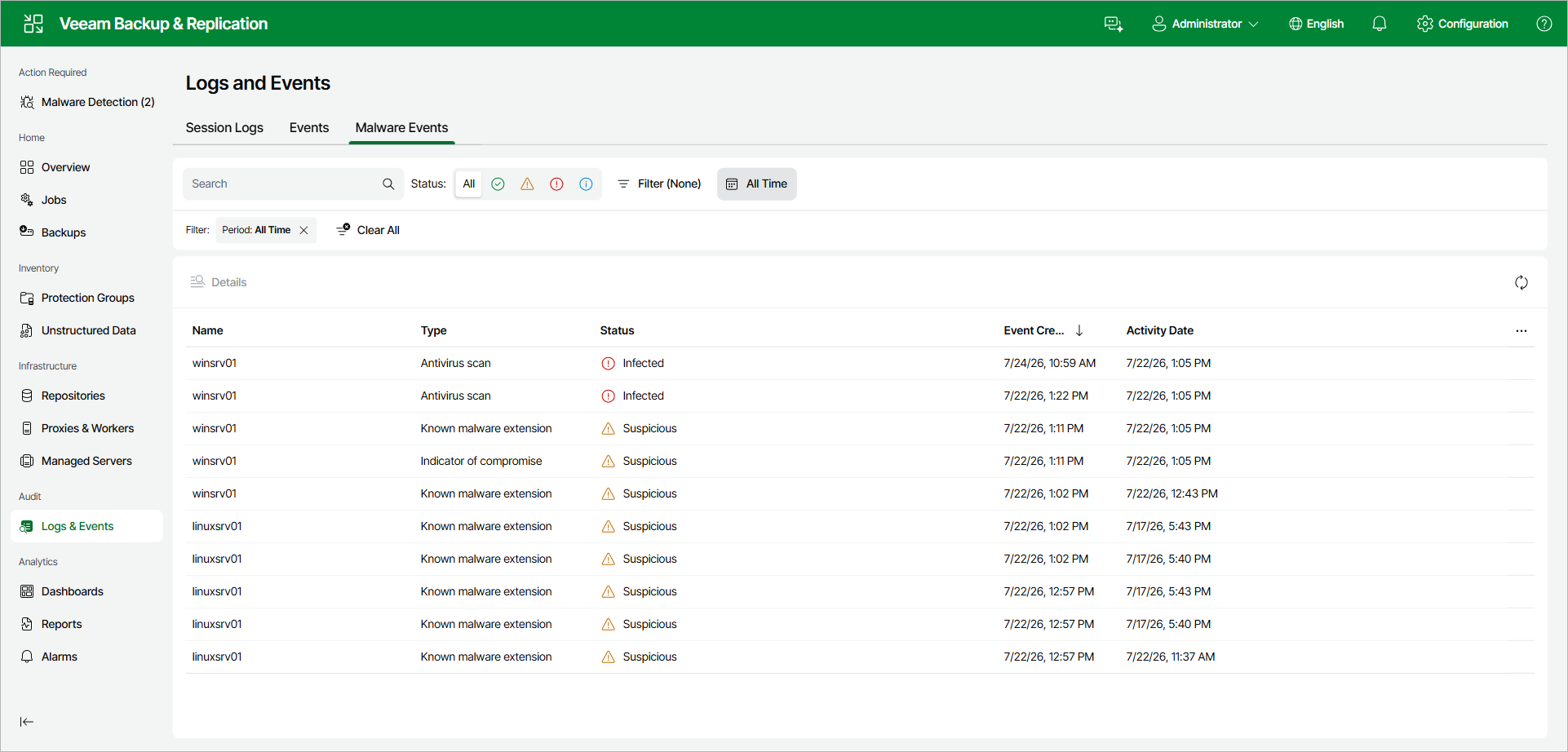Select winsrv01 row with activity 12:43 PM
1568x752 pixels.
pyautogui.click(x=860, y=494)
